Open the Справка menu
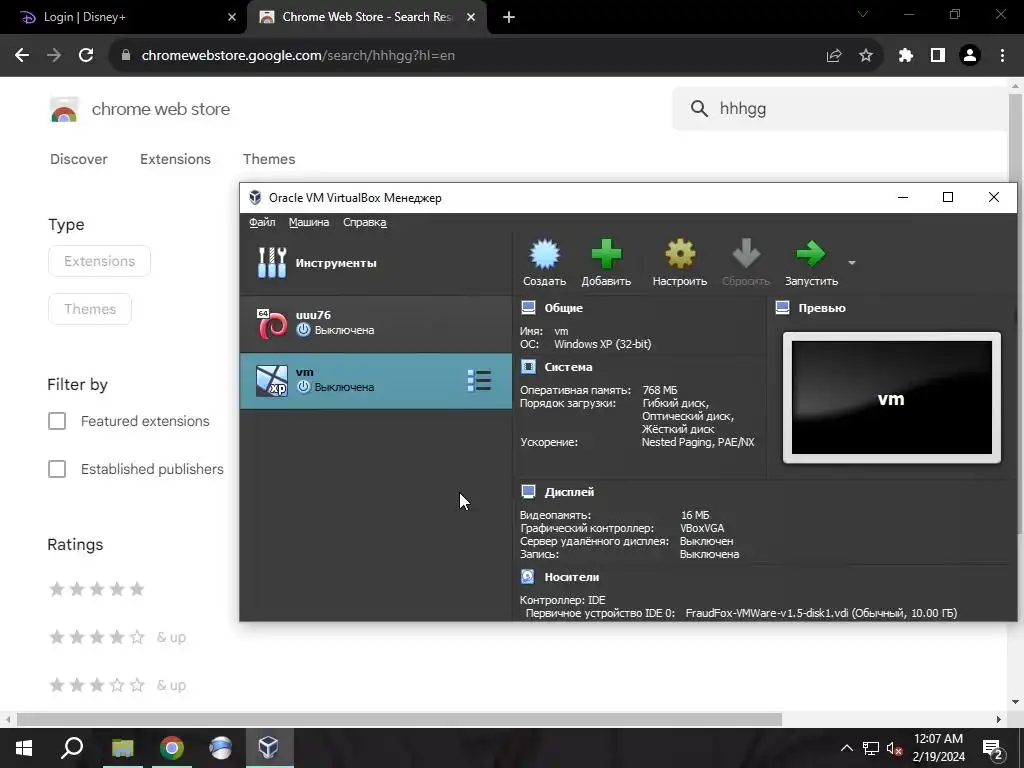Viewport: 1024px width, 768px height. pyautogui.click(x=364, y=223)
